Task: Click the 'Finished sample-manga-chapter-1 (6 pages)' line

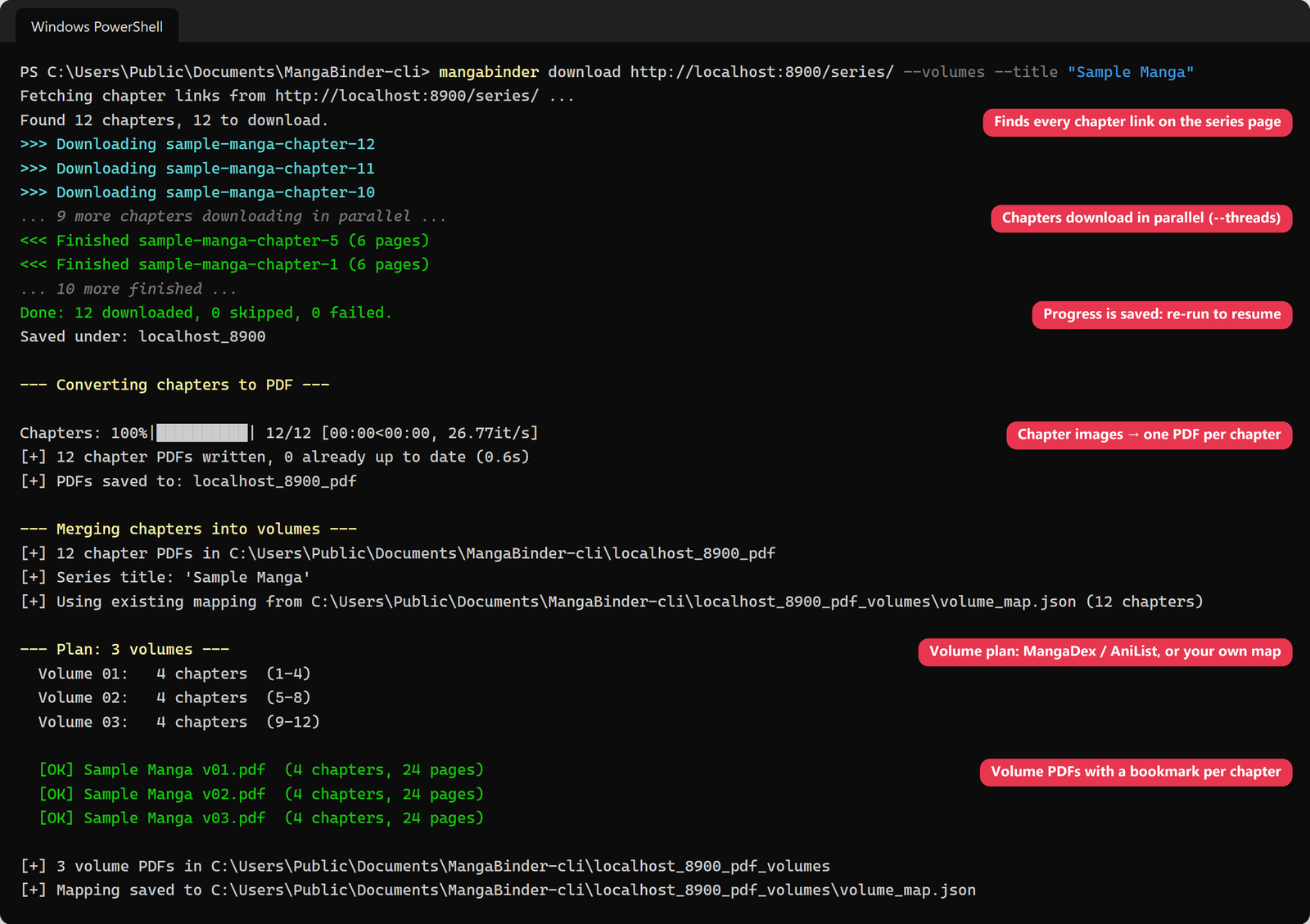Action: click(224, 264)
